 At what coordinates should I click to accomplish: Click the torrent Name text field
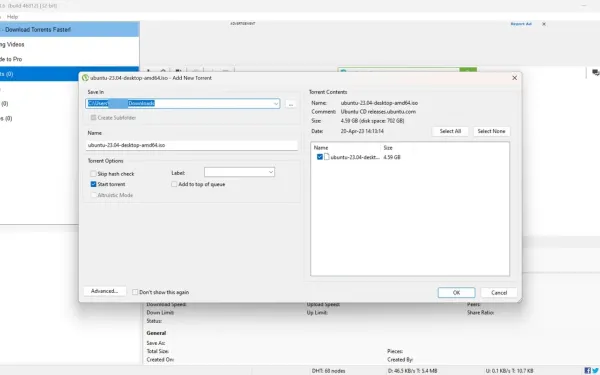tap(192, 145)
